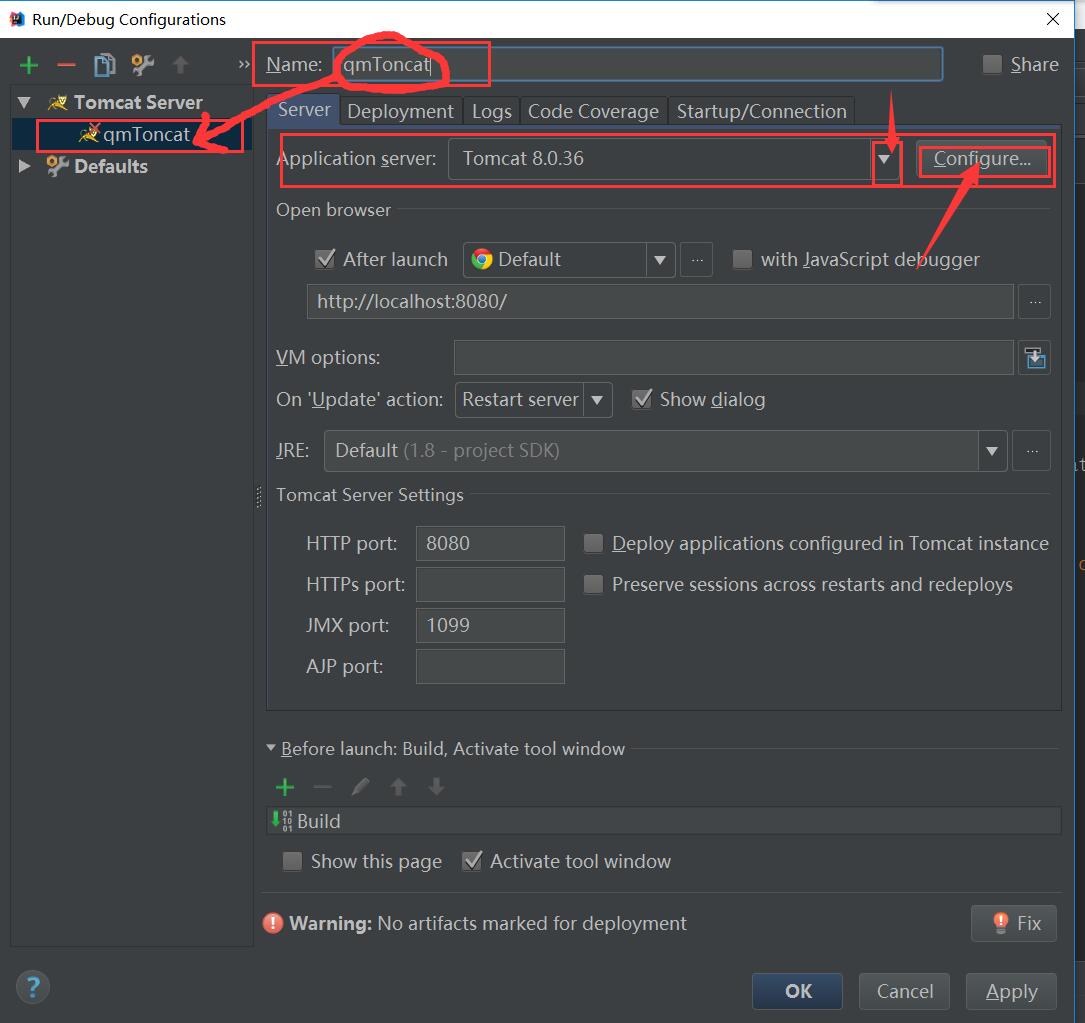Remove configuration with red minus icon
This screenshot has width=1085, height=1023.
pyautogui.click(x=66, y=65)
